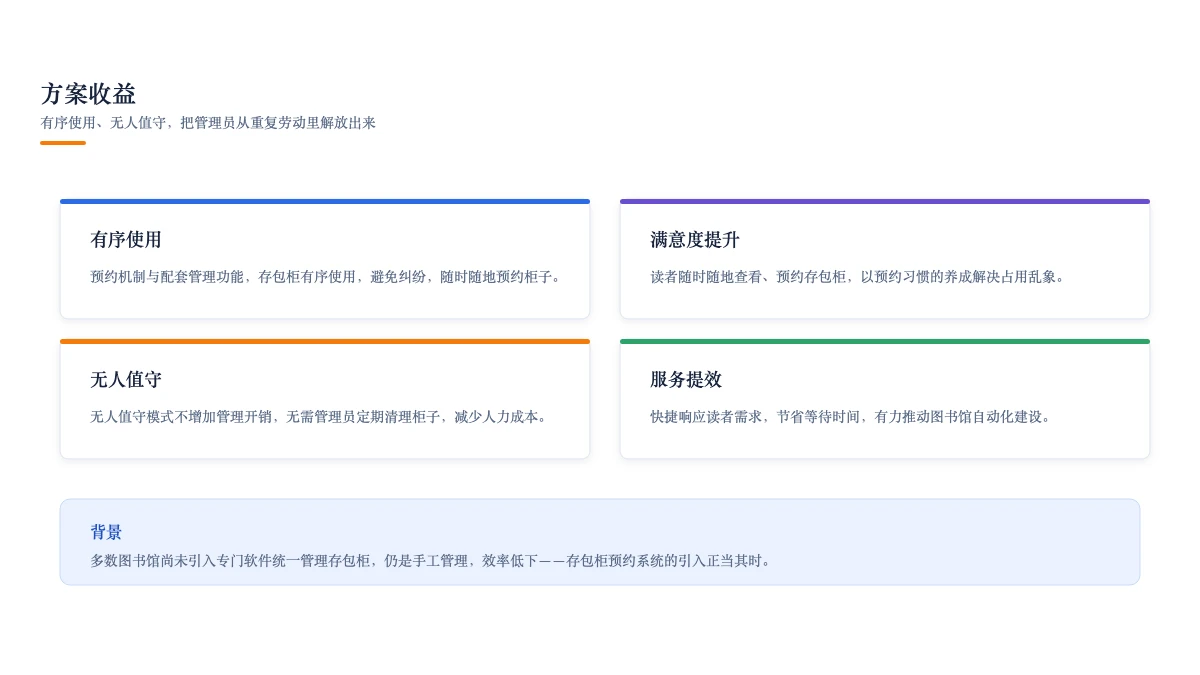1200x675 pixels.
Task: Click the 背景 heading in blue box
Action: click(x=106, y=532)
